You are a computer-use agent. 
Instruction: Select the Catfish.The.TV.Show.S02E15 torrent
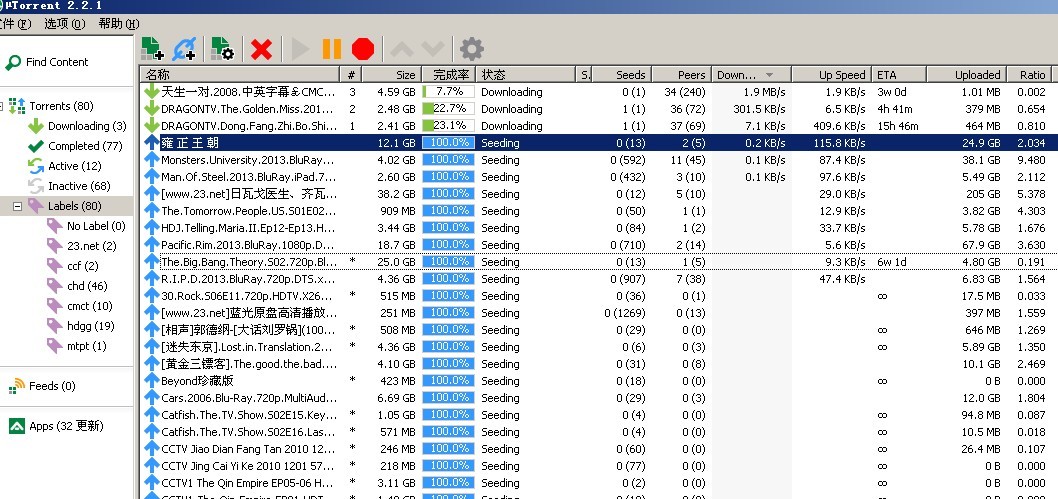click(x=599, y=415)
